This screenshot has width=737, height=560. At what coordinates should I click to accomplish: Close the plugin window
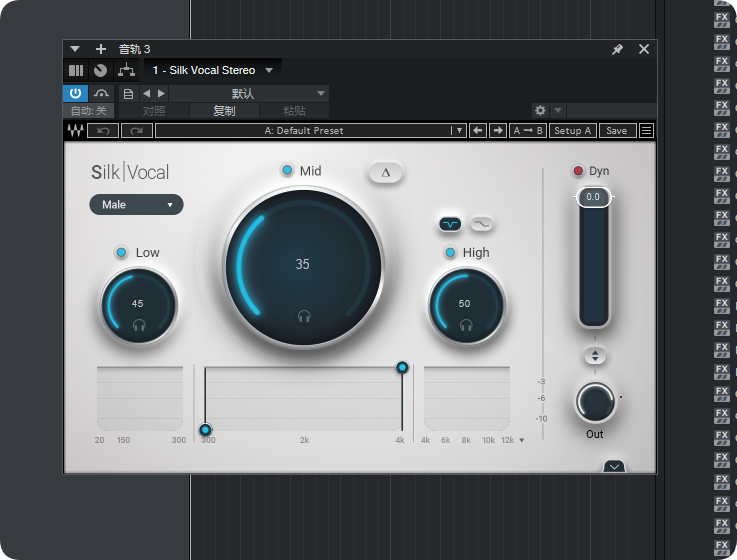[644, 49]
